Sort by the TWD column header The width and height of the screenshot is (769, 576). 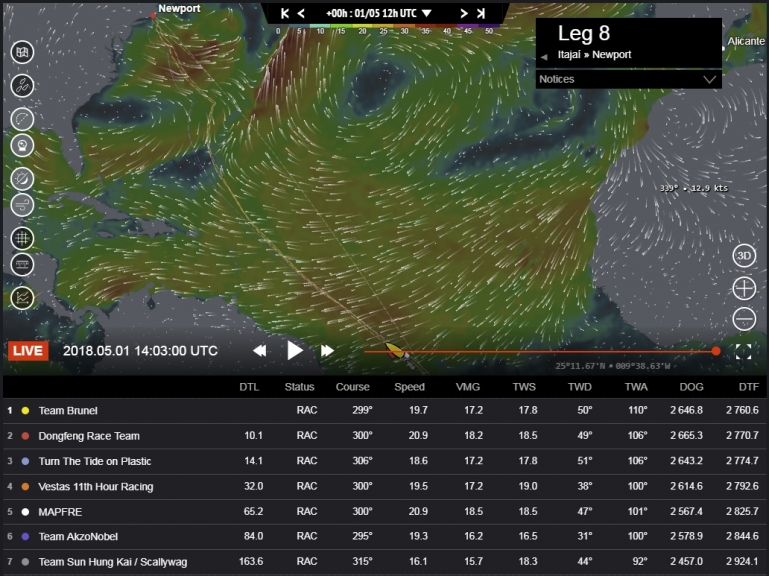pyautogui.click(x=580, y=387)
